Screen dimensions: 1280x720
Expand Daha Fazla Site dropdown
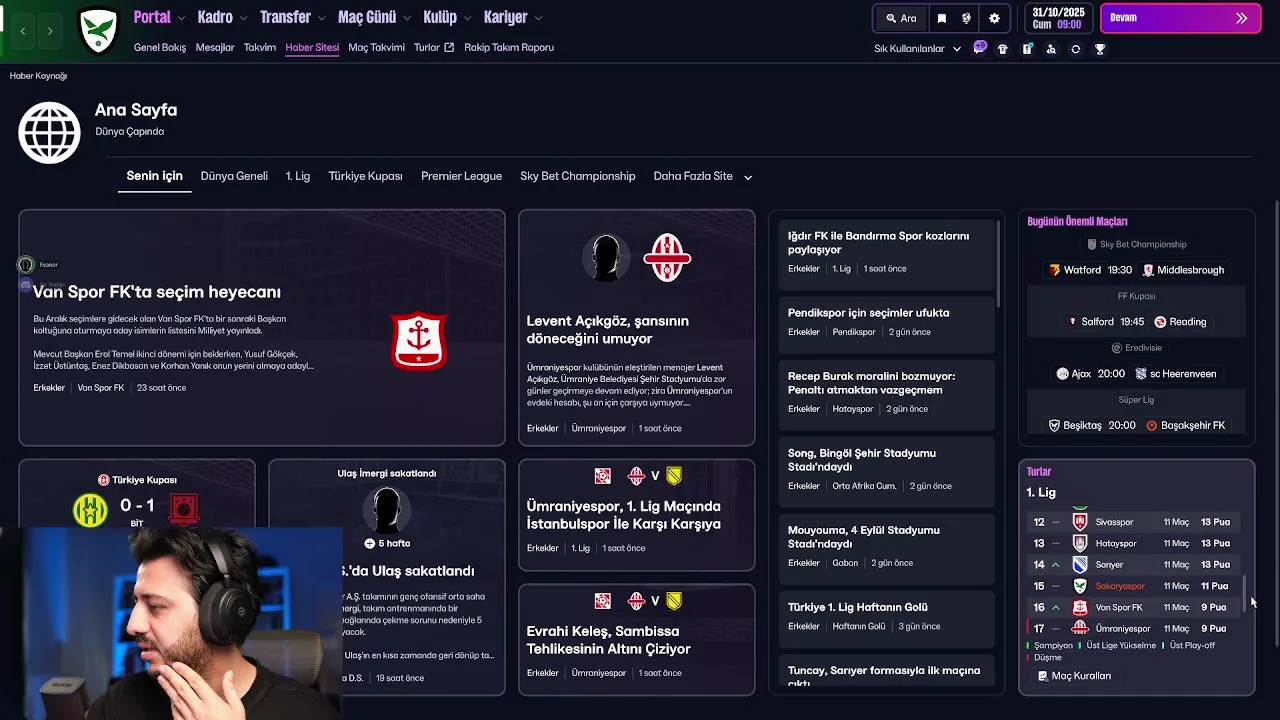pos(702,176)
